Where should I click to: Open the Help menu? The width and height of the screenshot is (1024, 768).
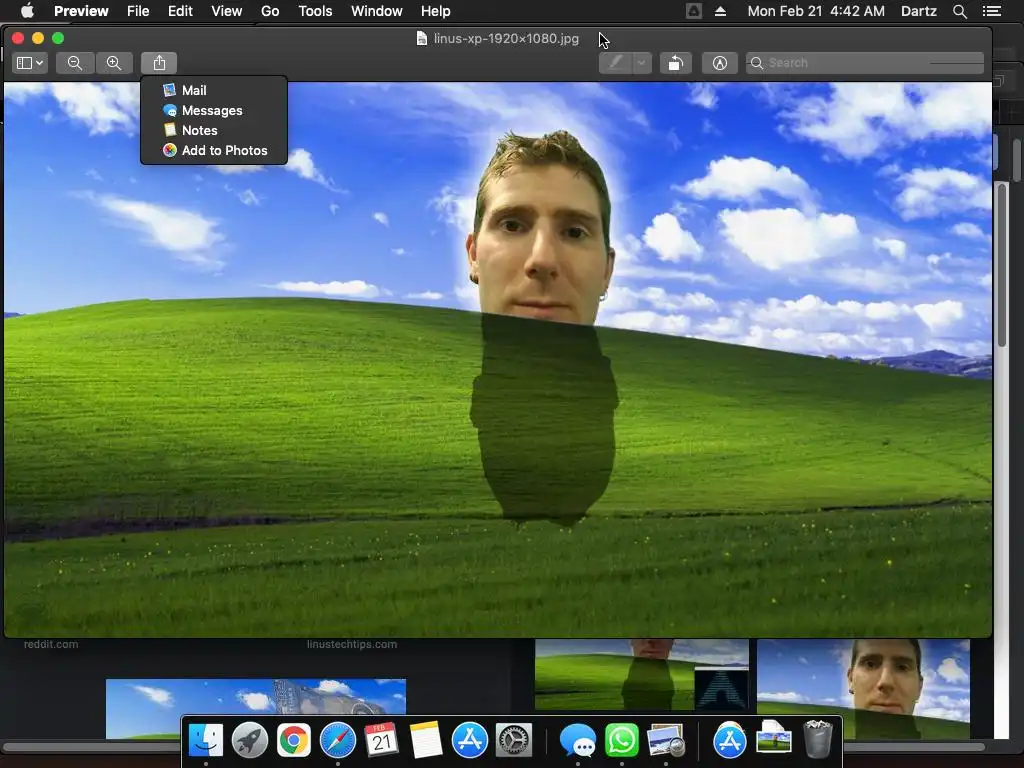tap(436, 11)
